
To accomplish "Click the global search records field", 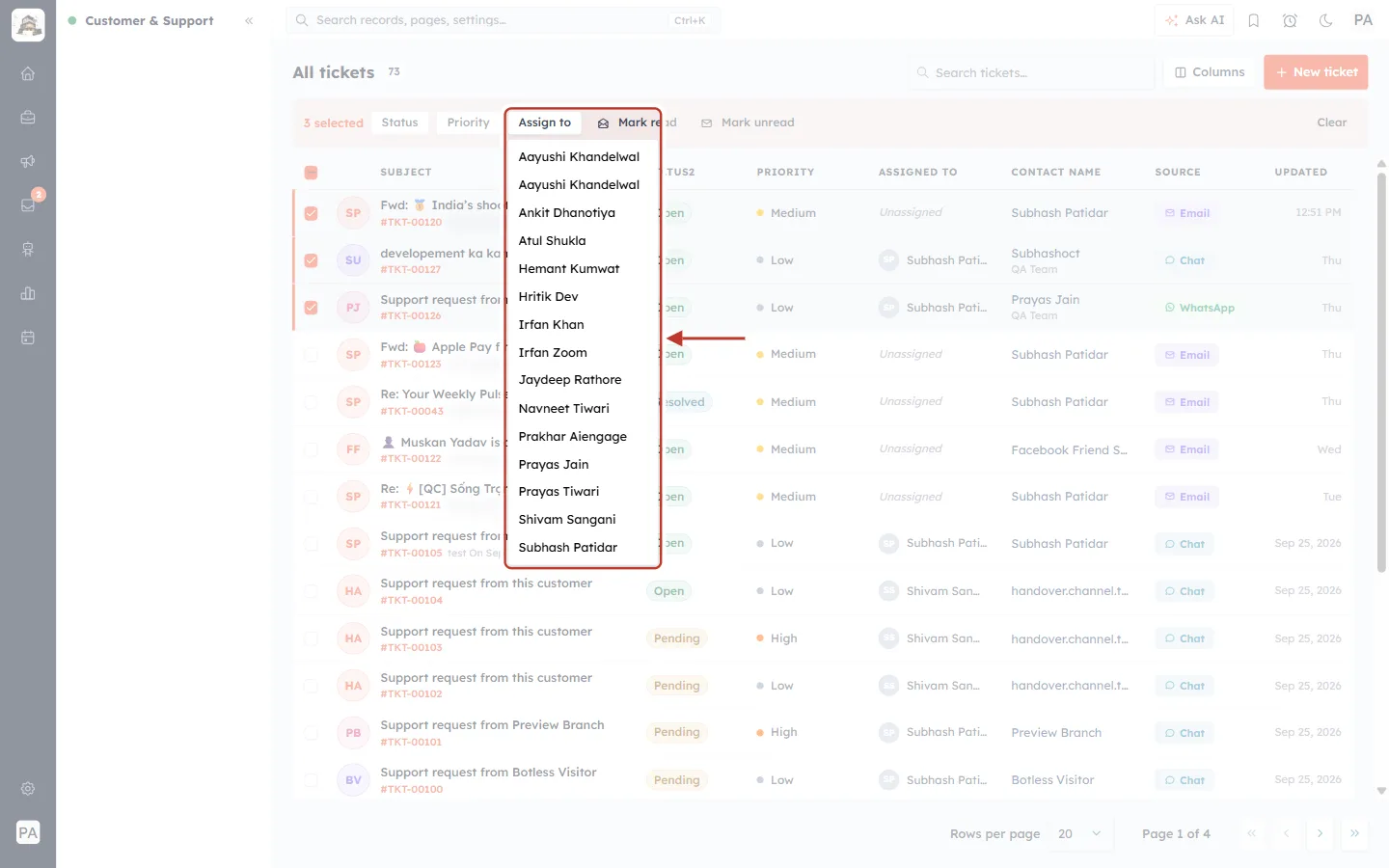I will [503, 20].
